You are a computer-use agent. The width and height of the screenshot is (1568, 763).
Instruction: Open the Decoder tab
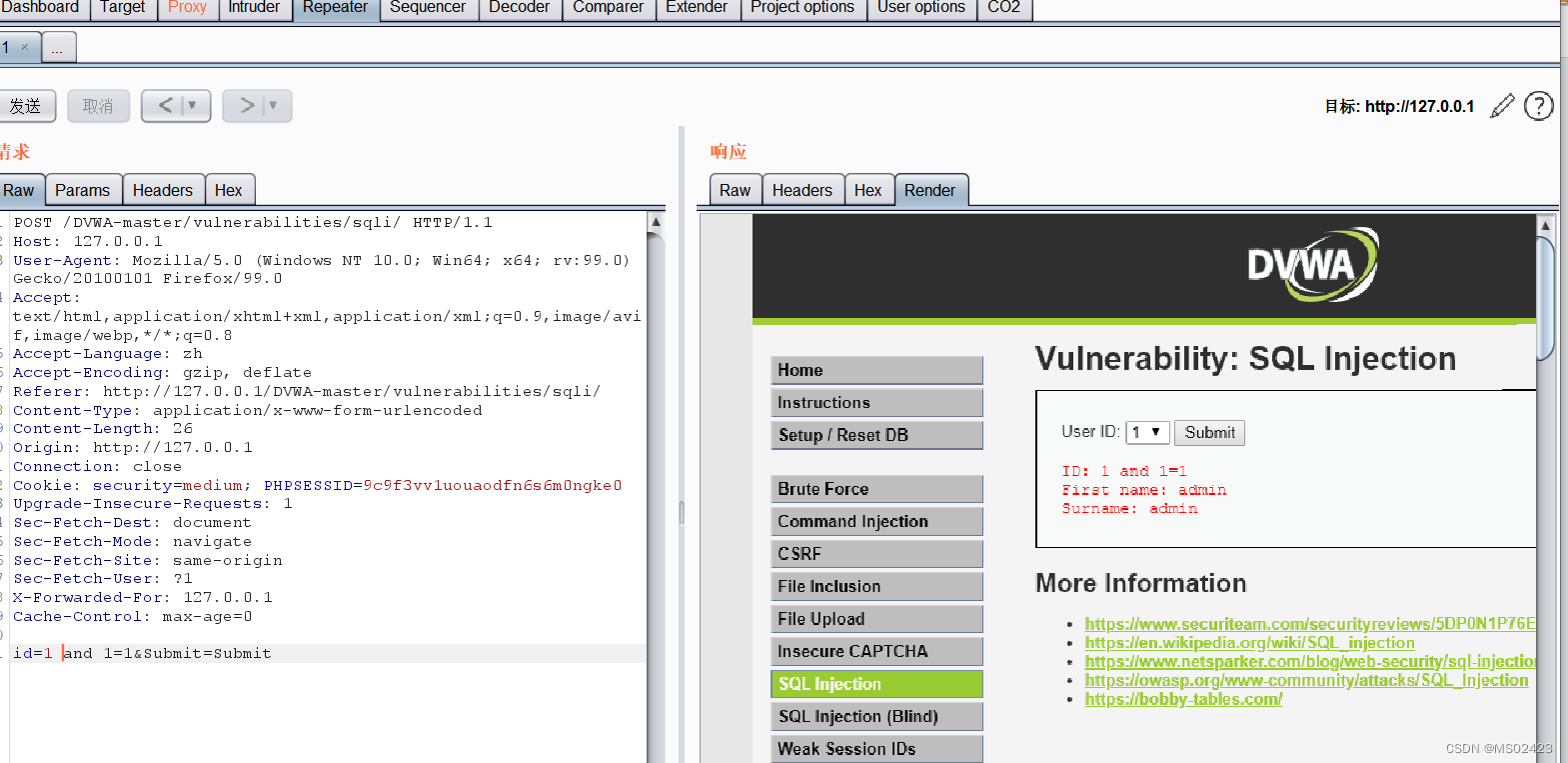519,8
